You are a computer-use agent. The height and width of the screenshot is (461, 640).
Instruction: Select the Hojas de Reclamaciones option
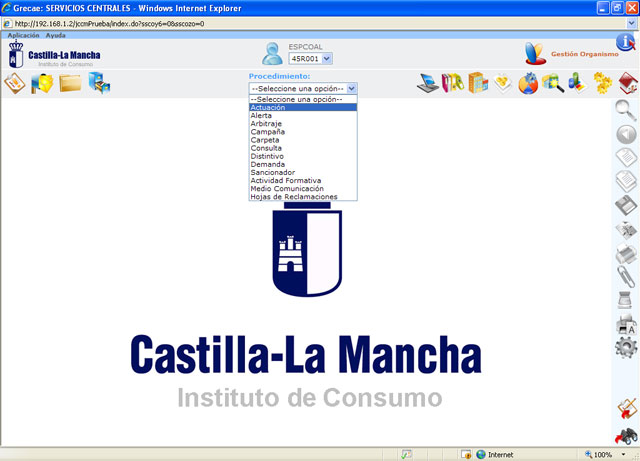pos(303,197)
